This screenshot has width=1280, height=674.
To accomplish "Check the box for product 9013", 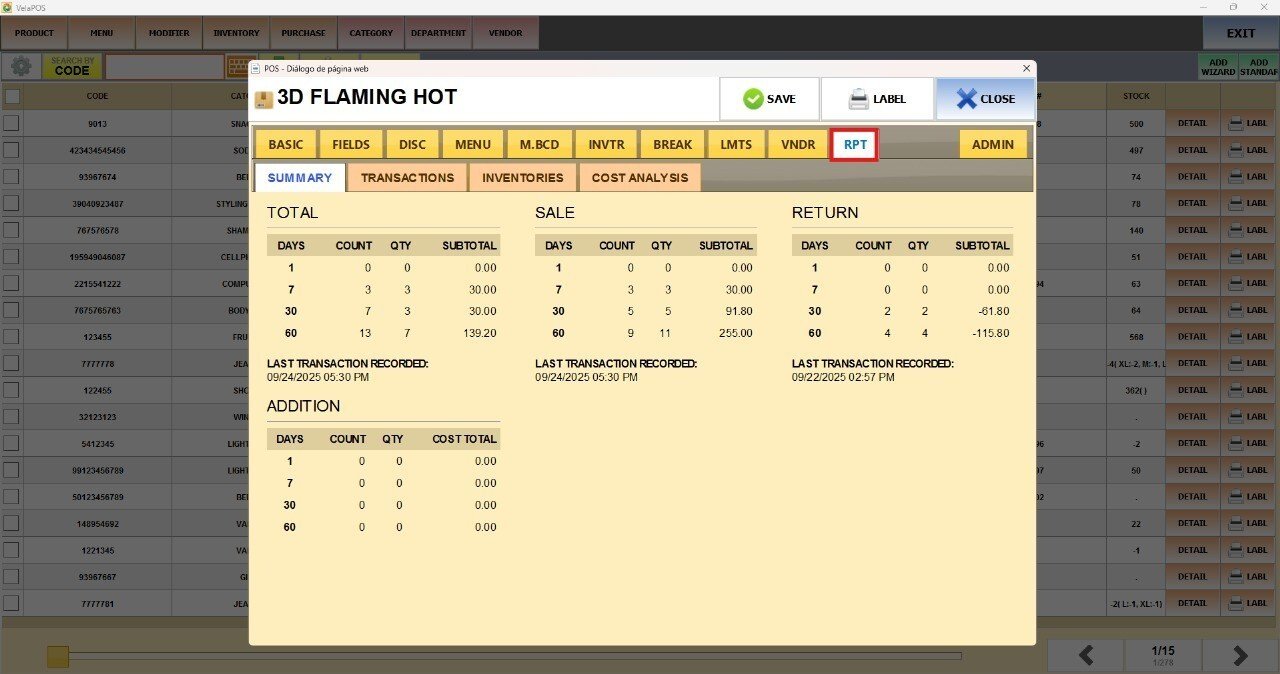I will [12, 124].
